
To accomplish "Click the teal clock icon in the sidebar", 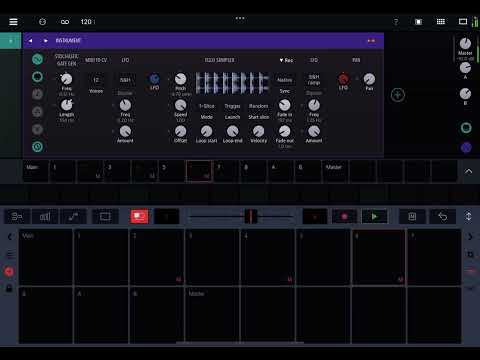I will pos(37,147).
